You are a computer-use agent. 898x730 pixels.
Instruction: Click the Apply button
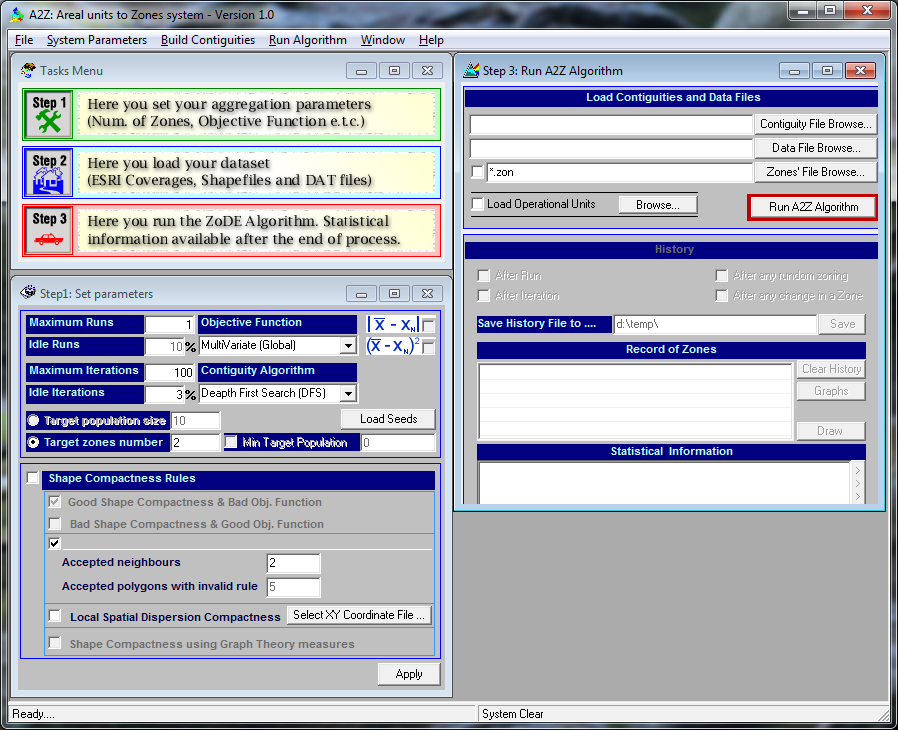408,674
